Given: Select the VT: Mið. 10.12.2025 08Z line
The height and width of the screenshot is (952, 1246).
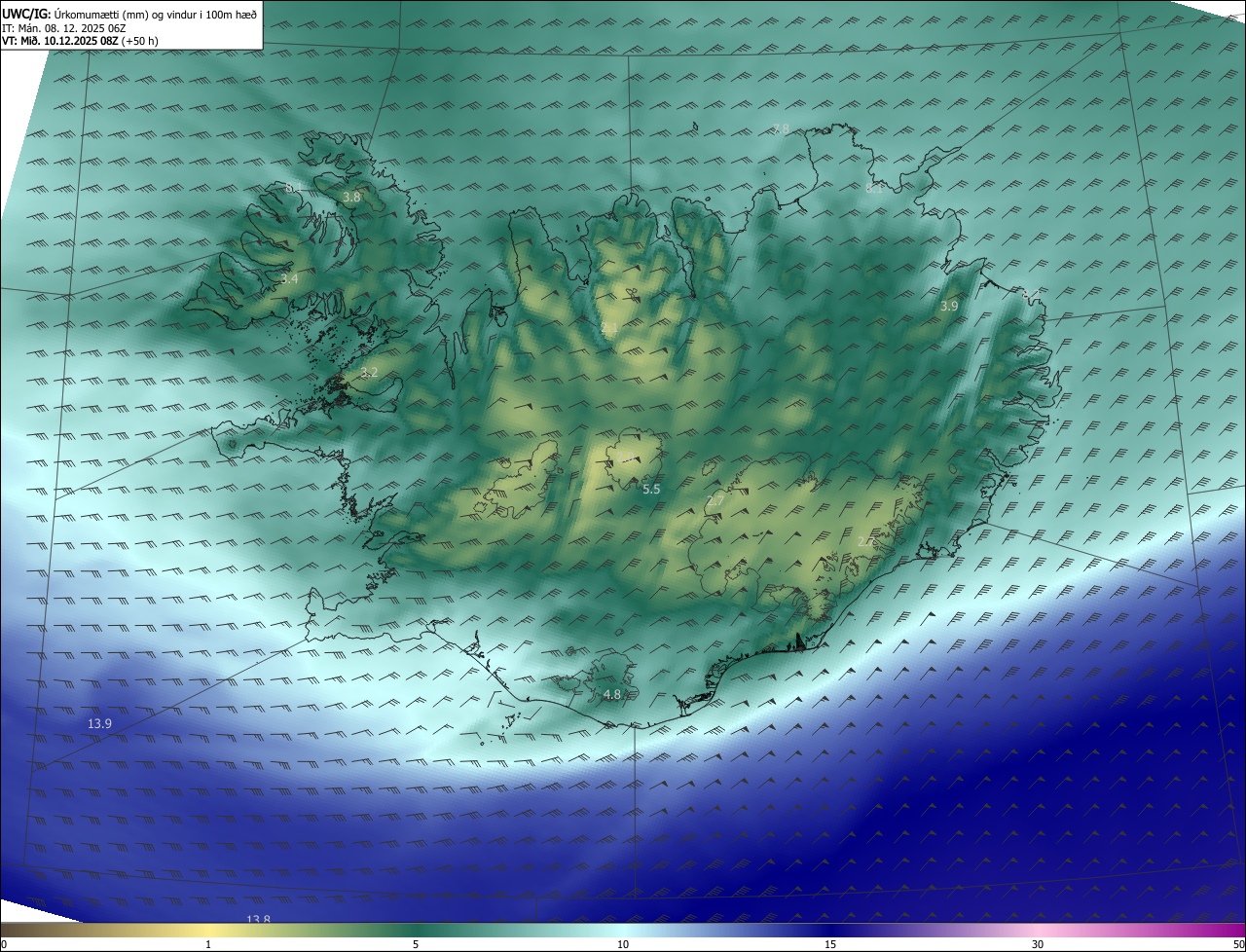Looking at the screenshot, I should (x=80, y=41).
